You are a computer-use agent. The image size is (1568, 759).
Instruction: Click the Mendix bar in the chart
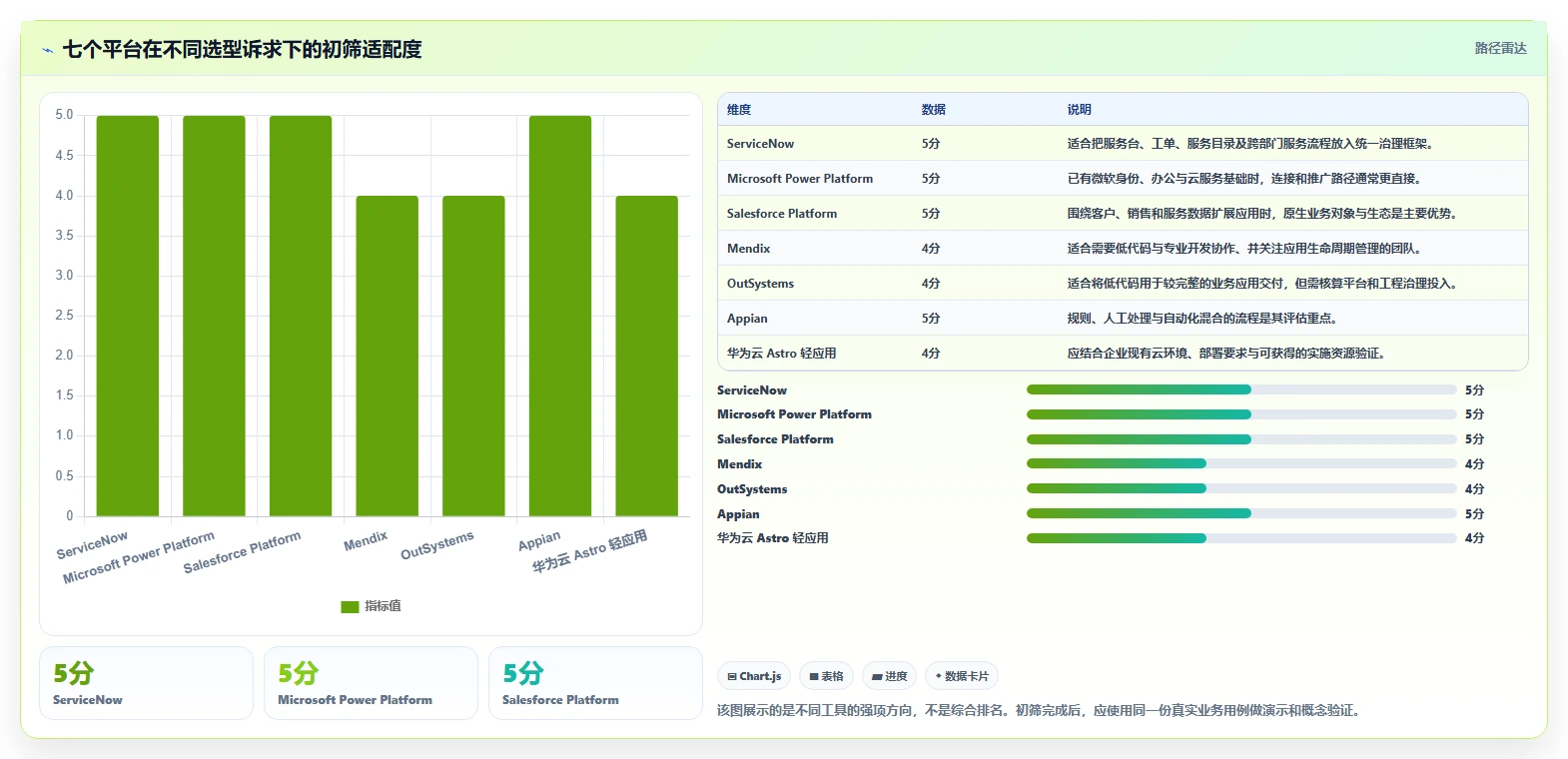click(388, 356)
